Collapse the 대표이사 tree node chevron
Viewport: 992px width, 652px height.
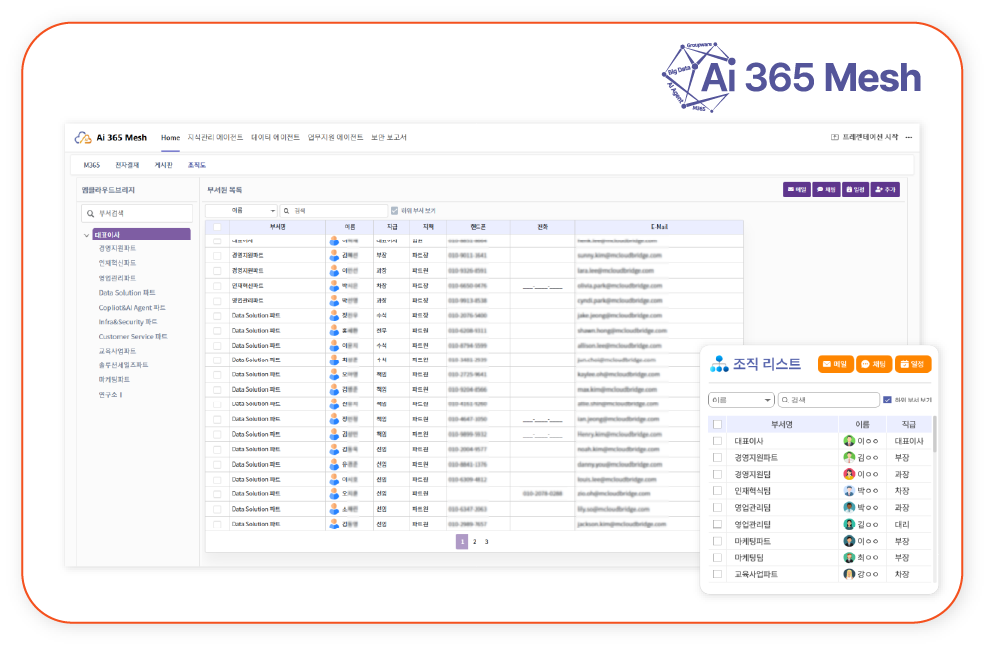pyautogui.click(x=87, y=235)
